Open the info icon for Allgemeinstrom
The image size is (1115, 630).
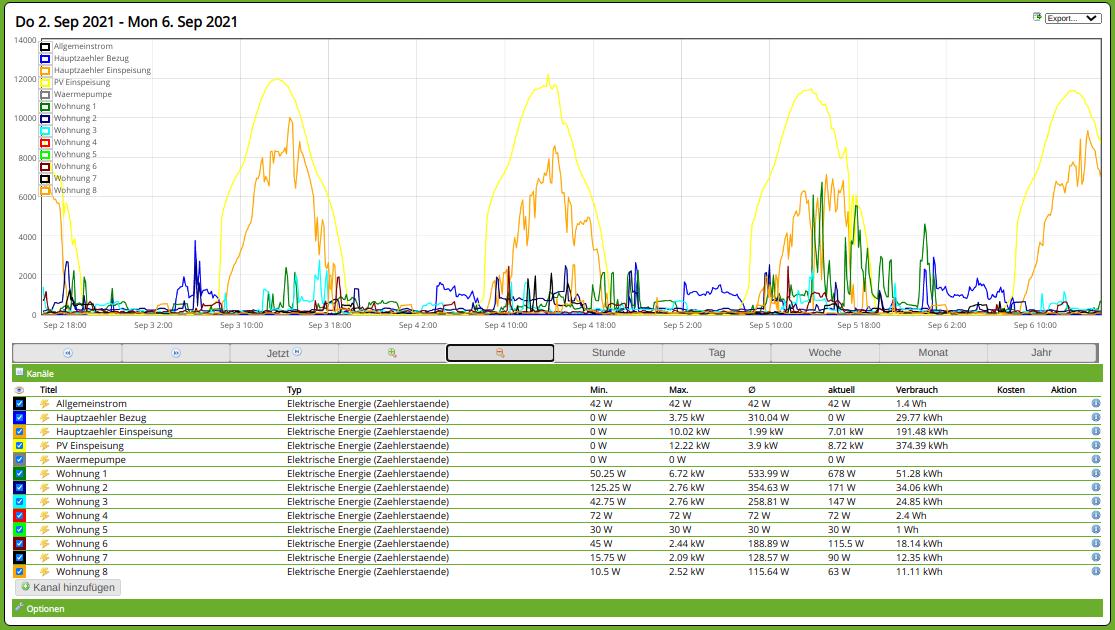point(1096,403)
